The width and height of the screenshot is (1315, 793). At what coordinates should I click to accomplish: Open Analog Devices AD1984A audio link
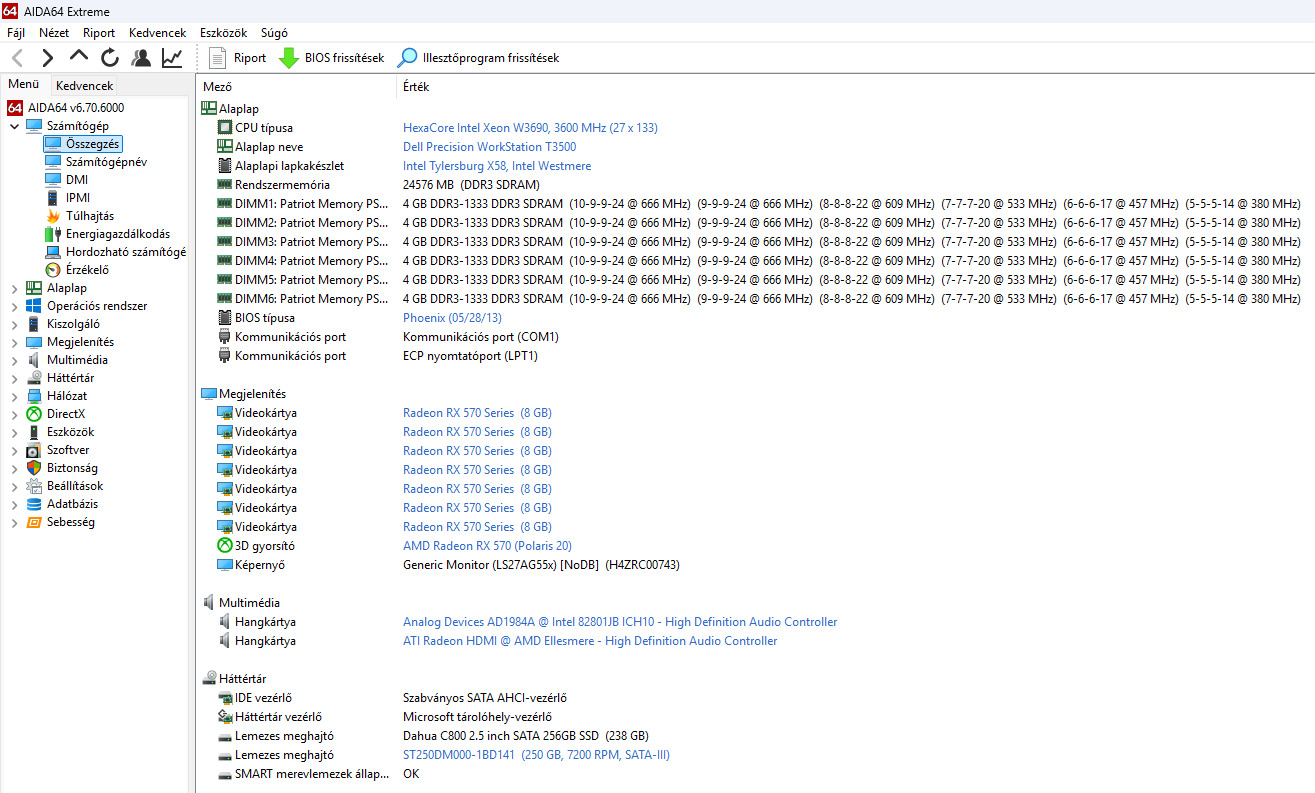click(620, 622)
